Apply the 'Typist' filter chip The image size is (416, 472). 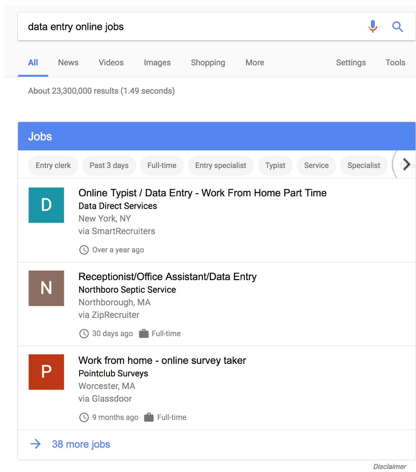275,165
